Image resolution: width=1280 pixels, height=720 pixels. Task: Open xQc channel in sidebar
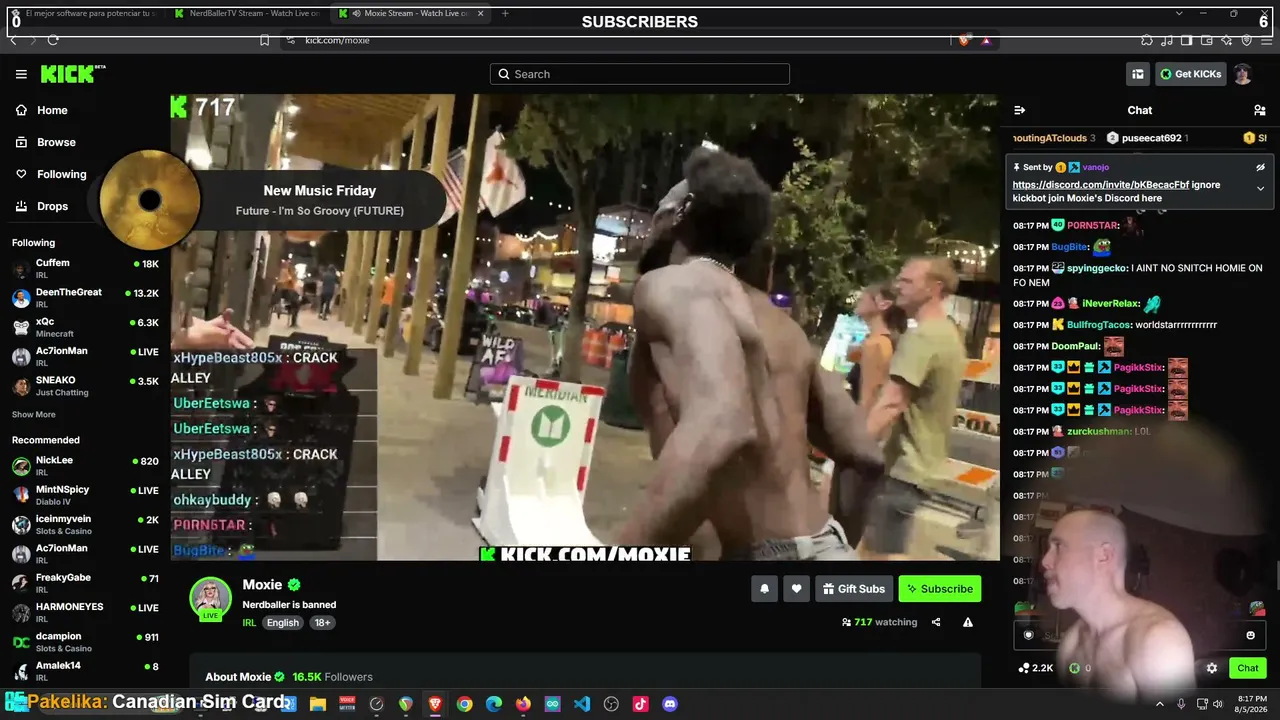[x=85, y=327]
